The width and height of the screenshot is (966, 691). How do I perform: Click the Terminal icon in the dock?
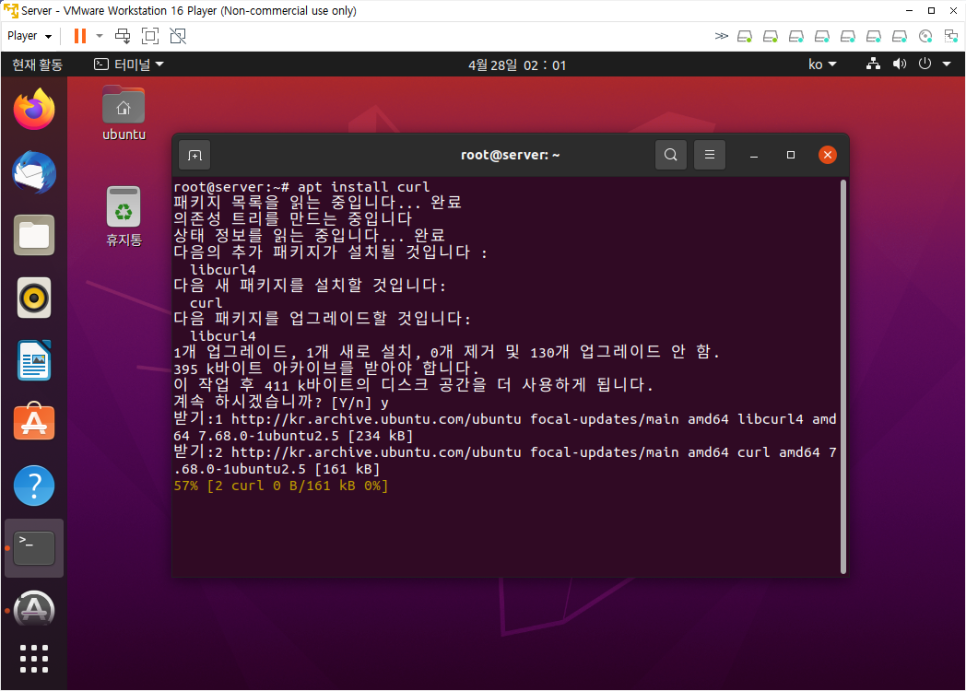pyautogui.click(x=34, y=548)
